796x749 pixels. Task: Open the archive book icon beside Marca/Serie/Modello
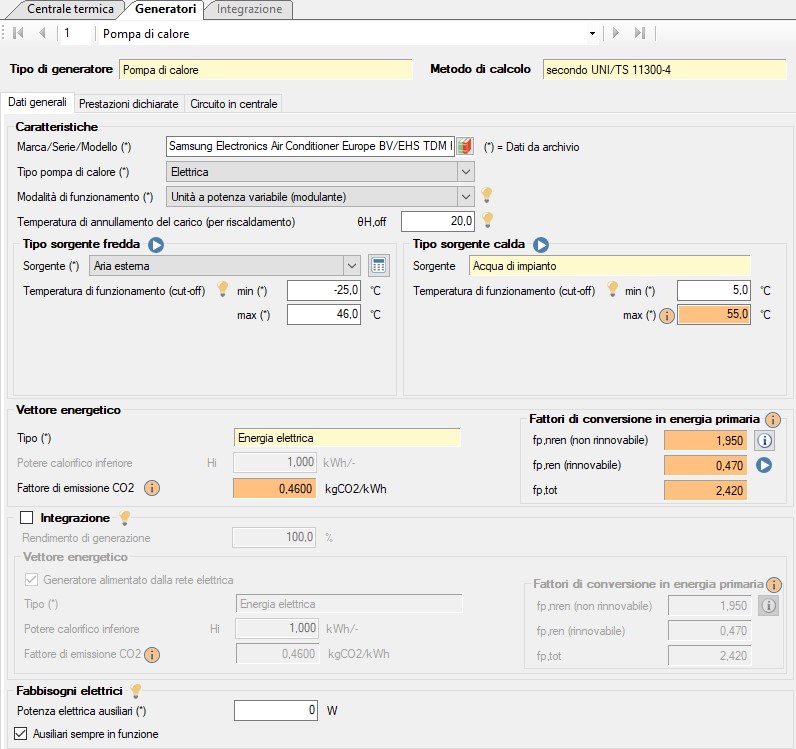click(x=464, y=147)
